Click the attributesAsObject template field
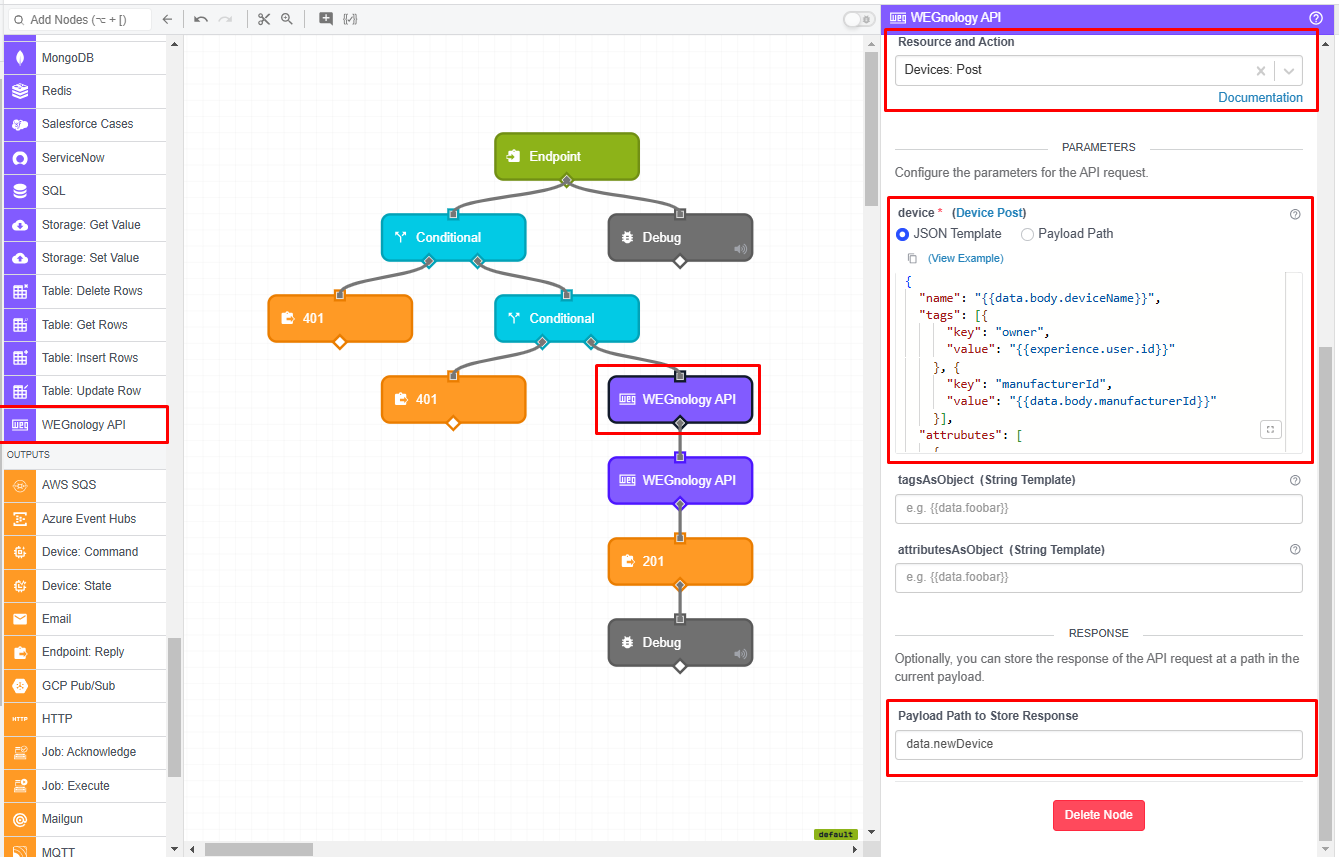Viewport: 1339px width, 857px height. click(x=1098, y=578)
